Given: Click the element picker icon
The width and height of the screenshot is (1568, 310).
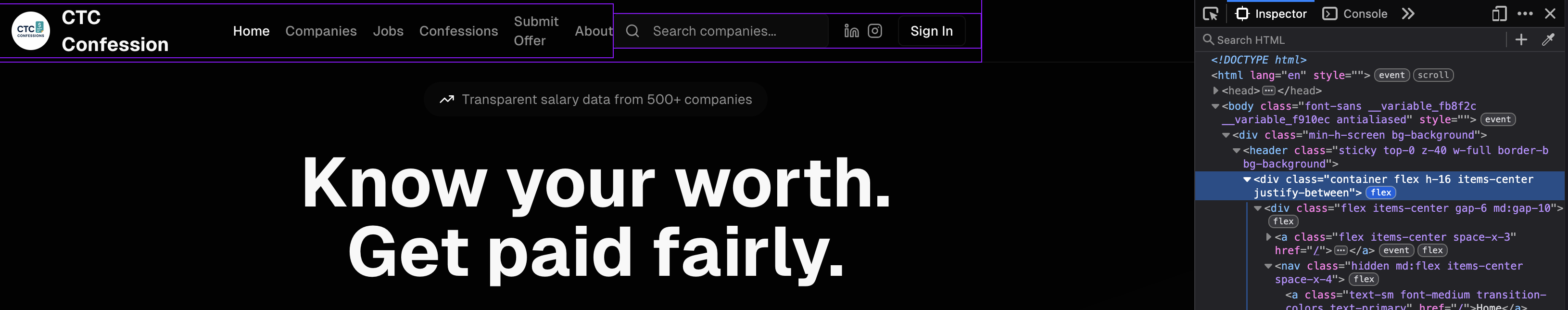Looking at the screenshot, I should point(1210,14).
